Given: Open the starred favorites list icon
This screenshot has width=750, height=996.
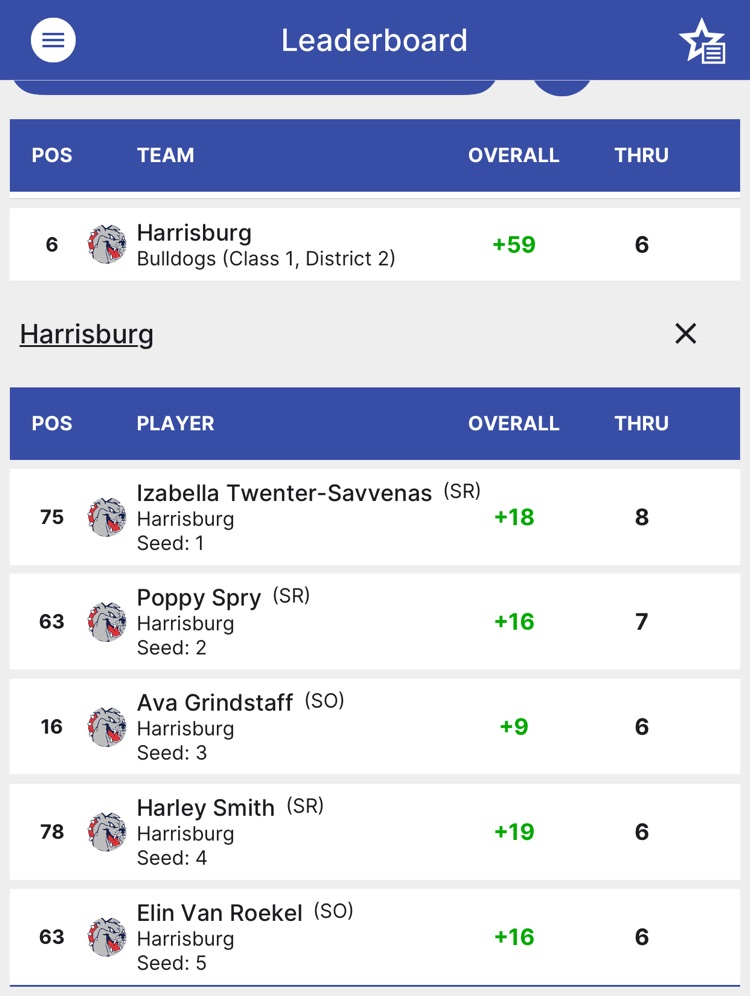Looking at the screenshot, I should (x=702, y=41).
